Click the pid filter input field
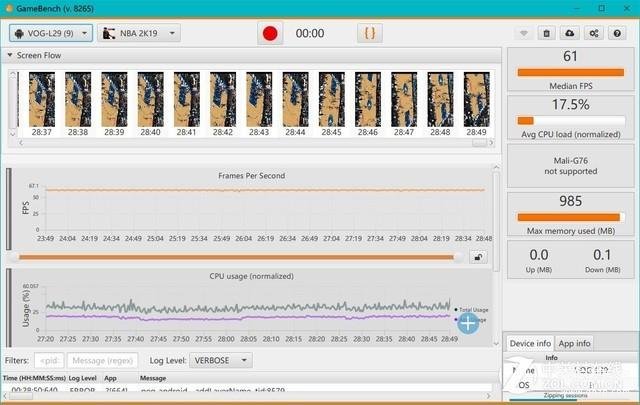Image resolution: width=640 pixels, height=405 pixels. pos(49,360)
